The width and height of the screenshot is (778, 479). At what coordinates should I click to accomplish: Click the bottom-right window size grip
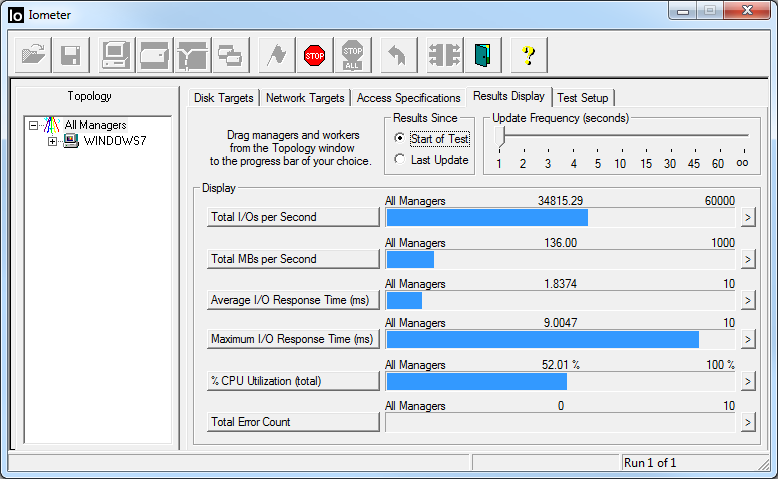[764, 465]
